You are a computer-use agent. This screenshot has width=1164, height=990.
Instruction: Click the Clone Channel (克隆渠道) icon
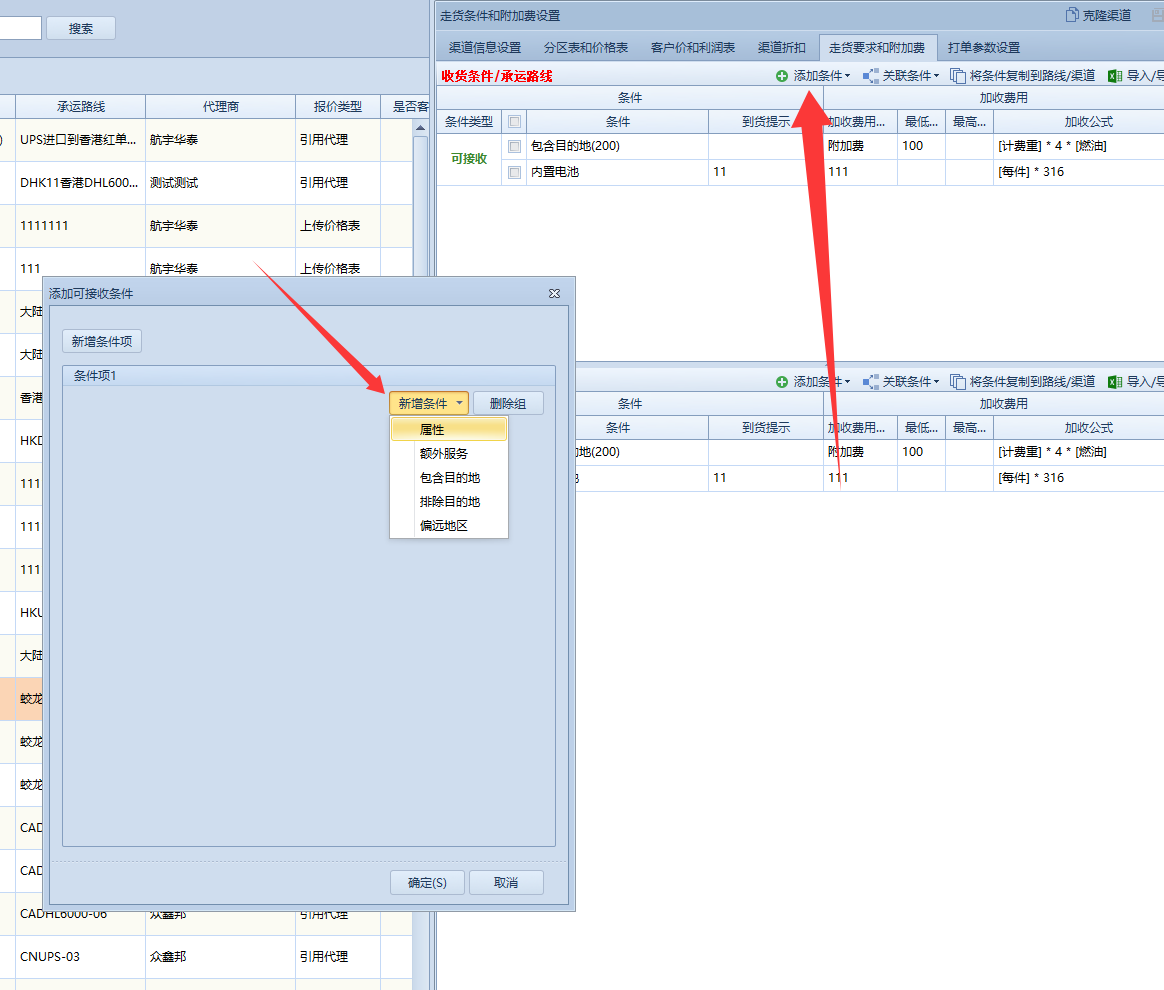[1072, 15]
